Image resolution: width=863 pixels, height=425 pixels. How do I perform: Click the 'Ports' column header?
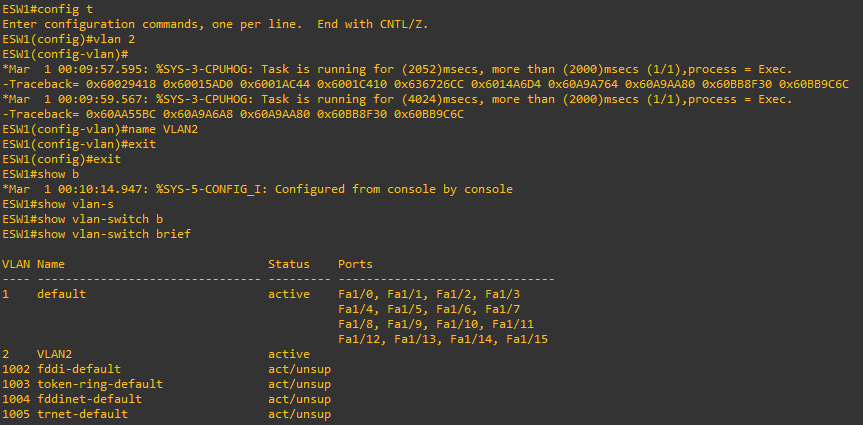tap(356, 264)
